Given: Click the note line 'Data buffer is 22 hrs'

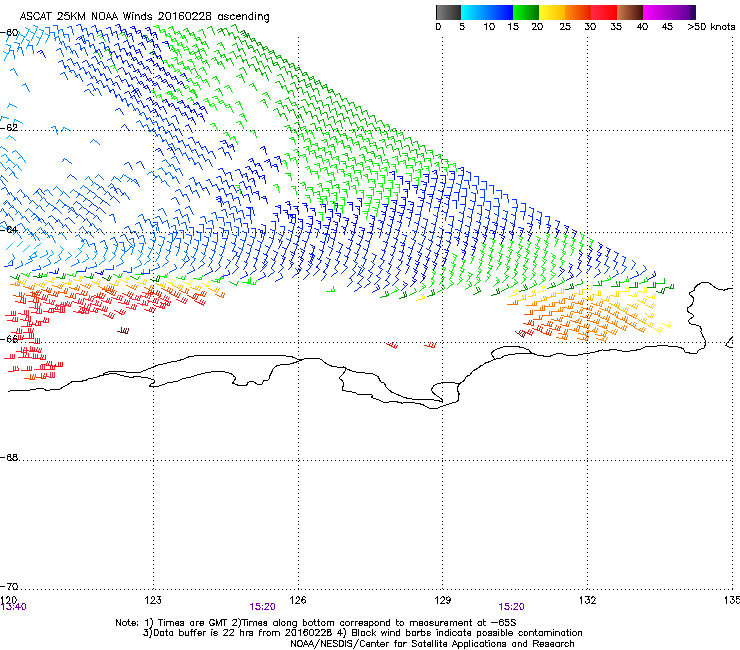Looking at the screenshot, I should click(x=362, y=633).
